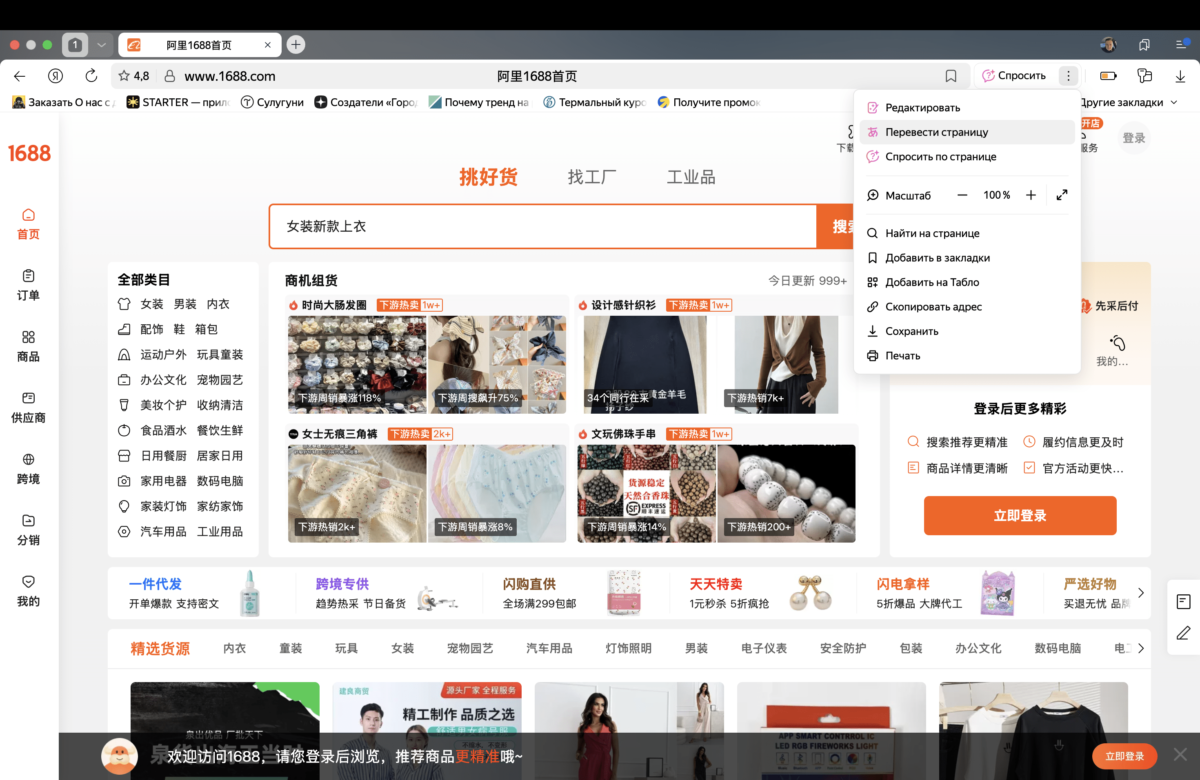Close the login banner with the X
This screenshot has width=1200, height=780.
[1179, 755]
